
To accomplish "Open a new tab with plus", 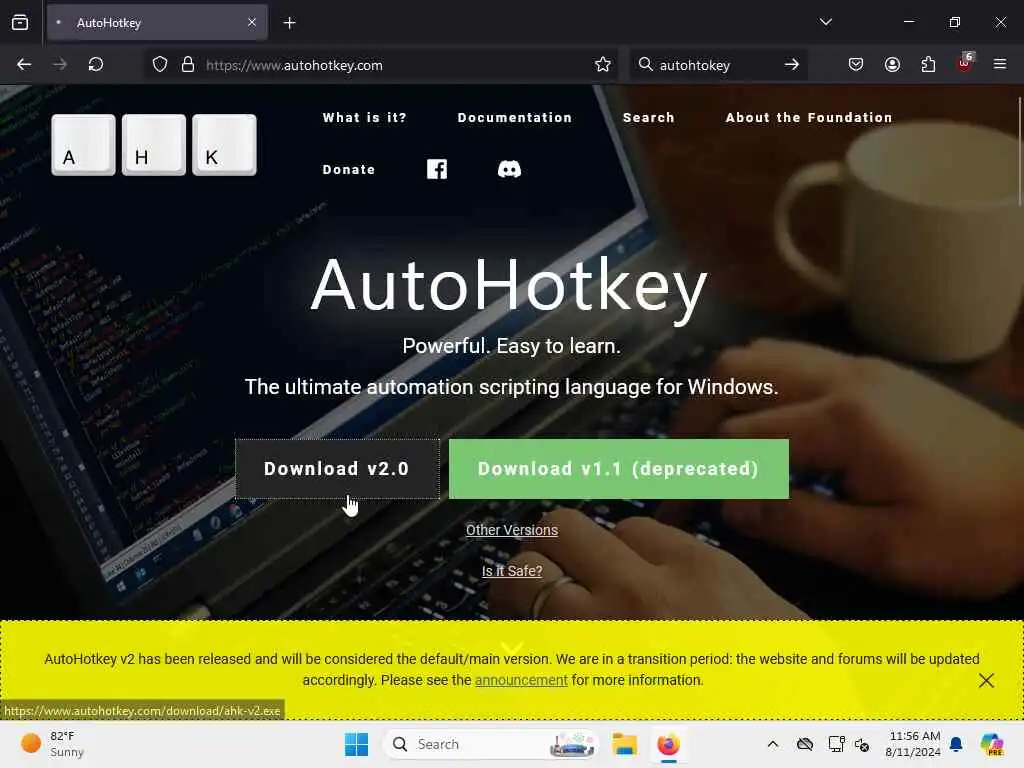I will pos(289,23).
